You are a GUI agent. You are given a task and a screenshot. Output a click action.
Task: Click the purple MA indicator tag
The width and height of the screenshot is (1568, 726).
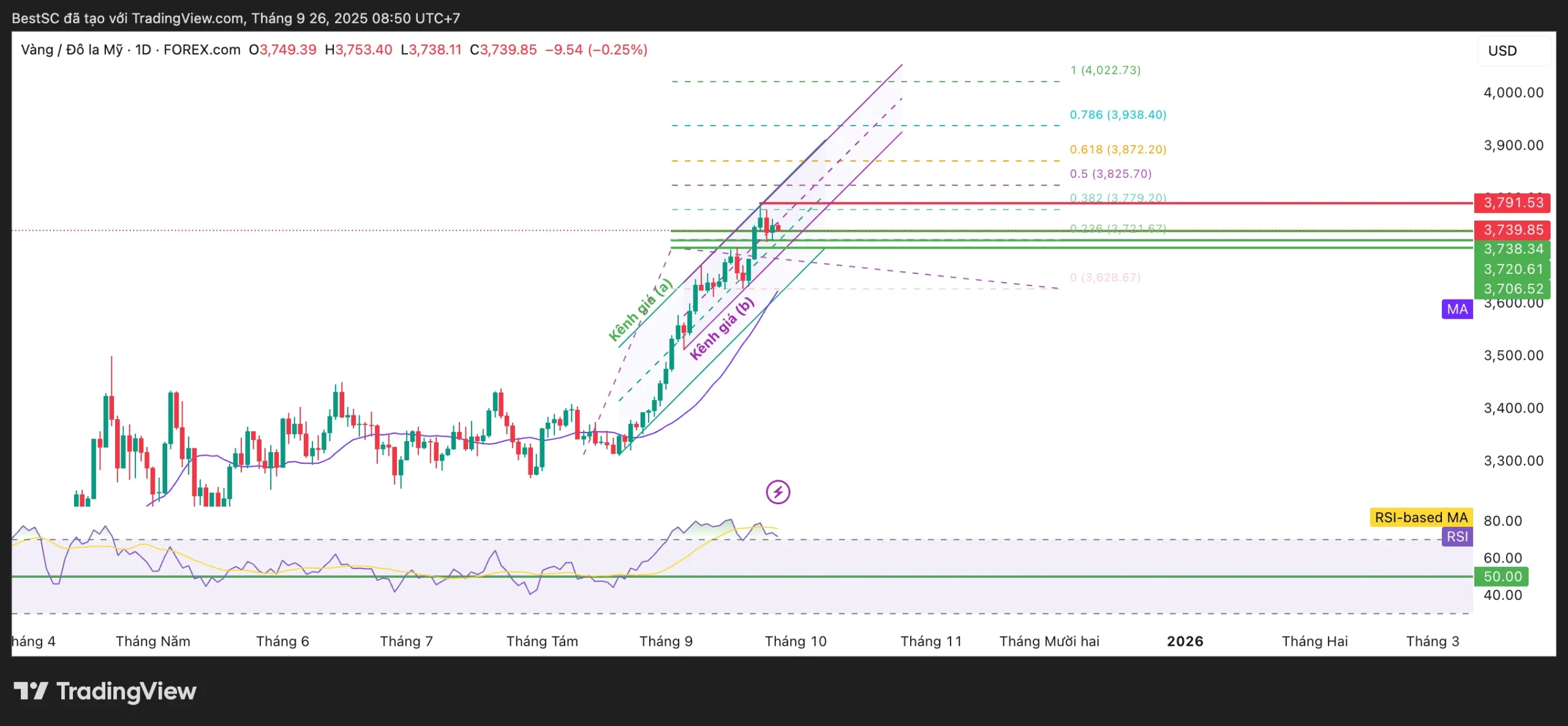[1457, 309]
